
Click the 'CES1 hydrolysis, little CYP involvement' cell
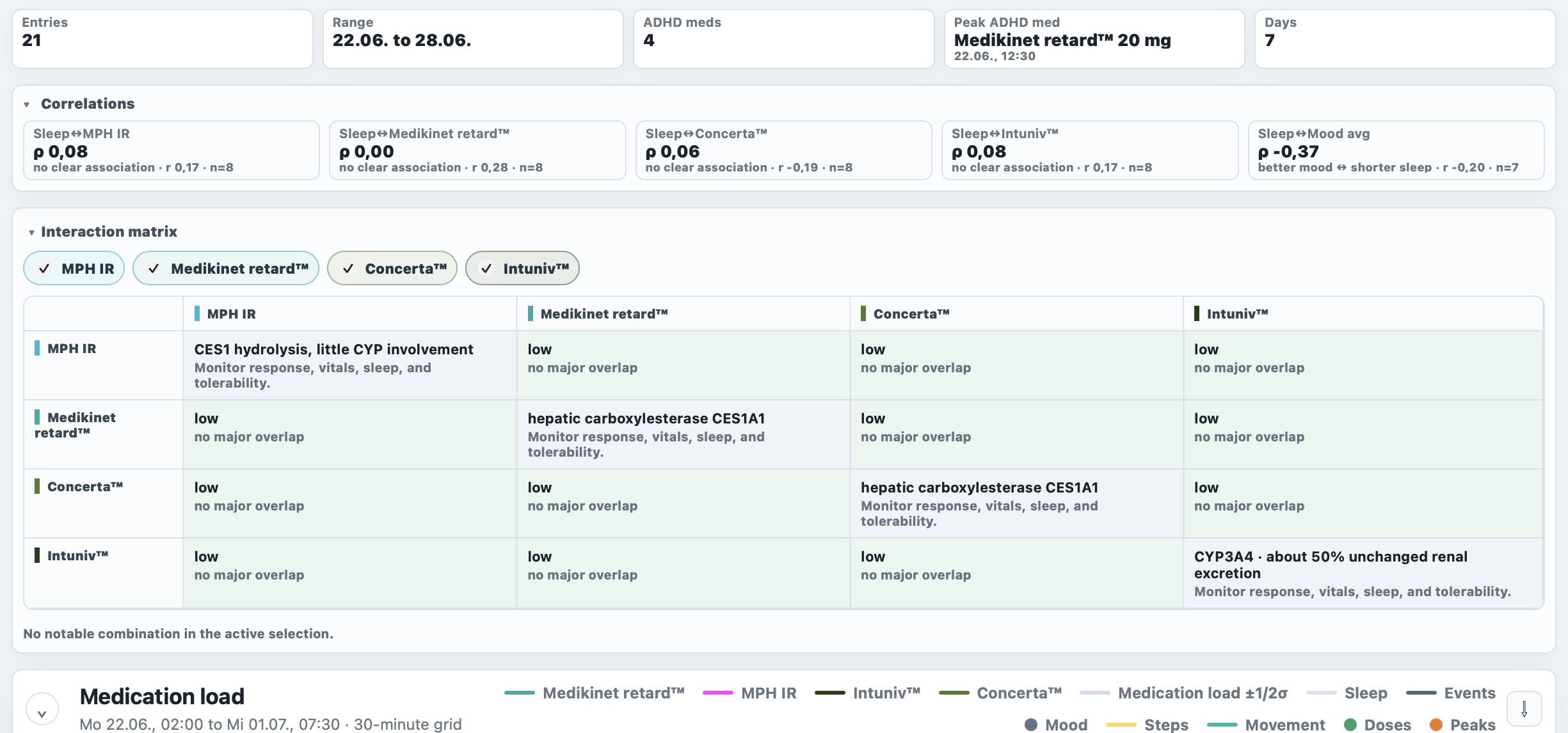(350, 365)
